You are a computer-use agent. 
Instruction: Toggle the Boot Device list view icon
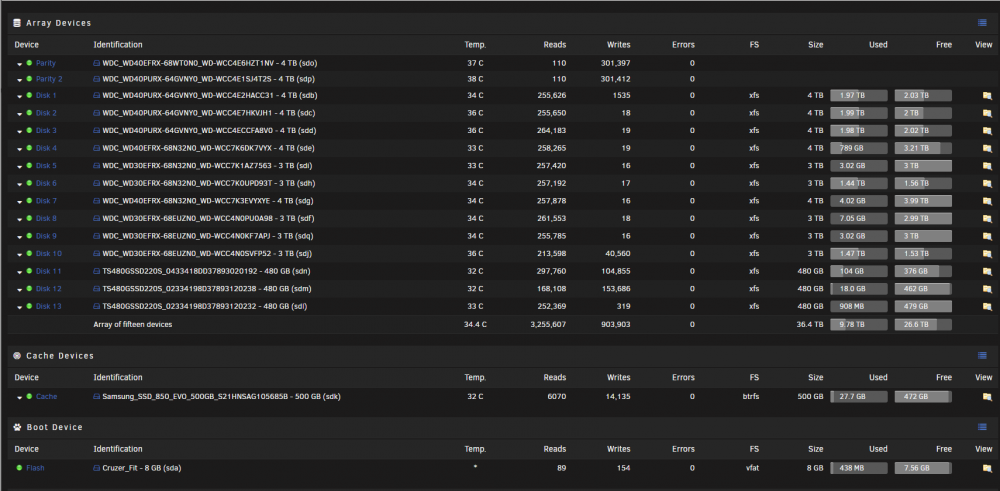click(982, 427)
